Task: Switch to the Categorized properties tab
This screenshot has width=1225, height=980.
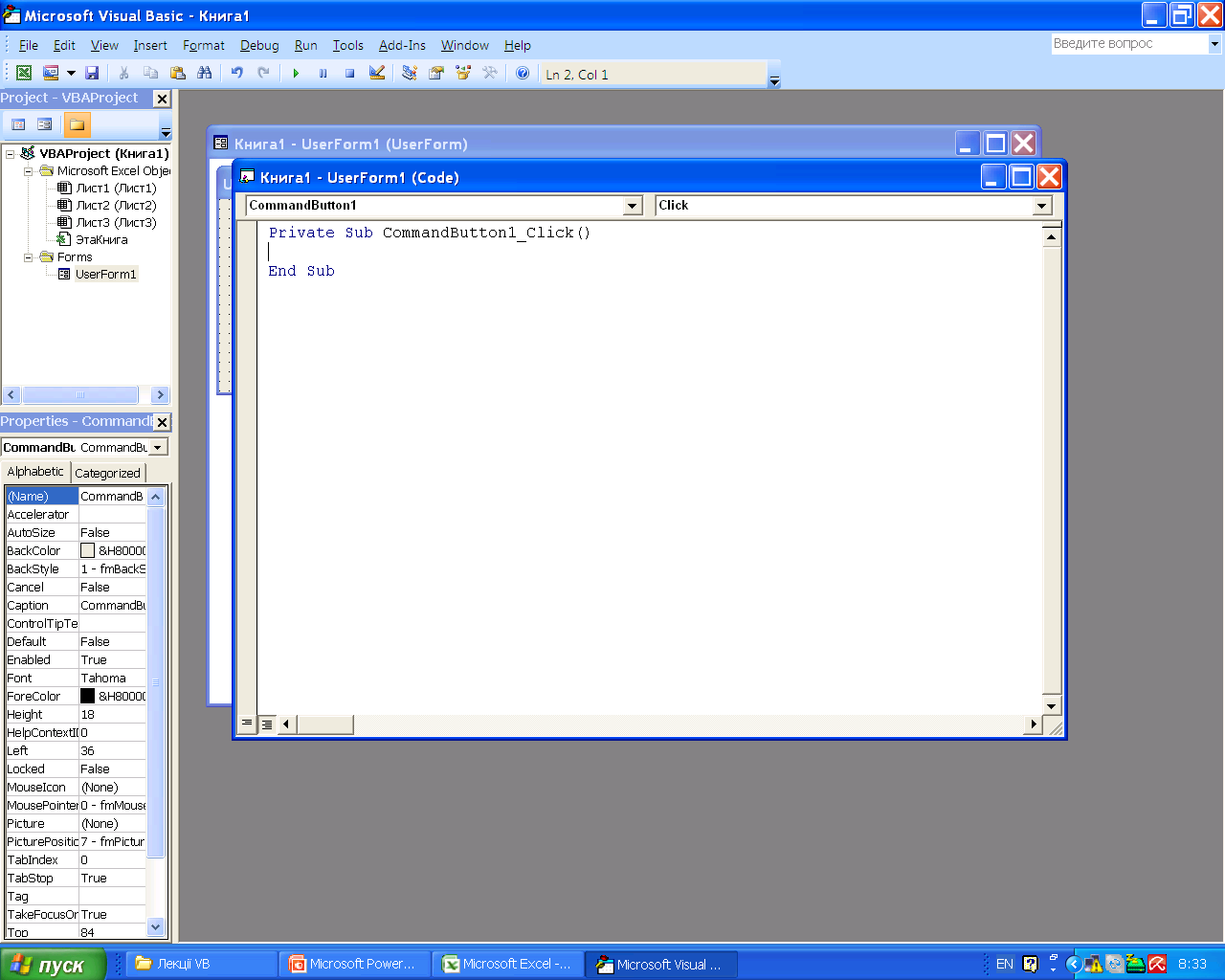Action: click(x=107, y=473)
